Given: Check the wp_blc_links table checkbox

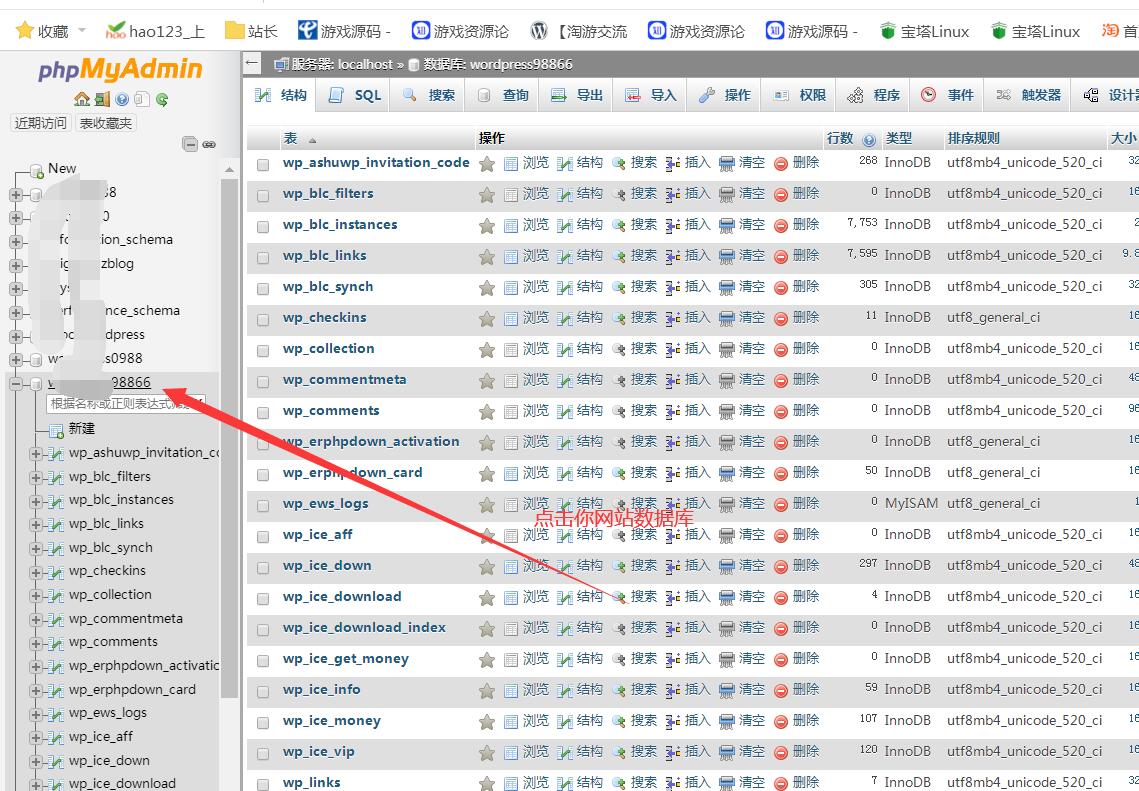Looking at the screenshot, I should pyautogui.click(x=263, y=257).
